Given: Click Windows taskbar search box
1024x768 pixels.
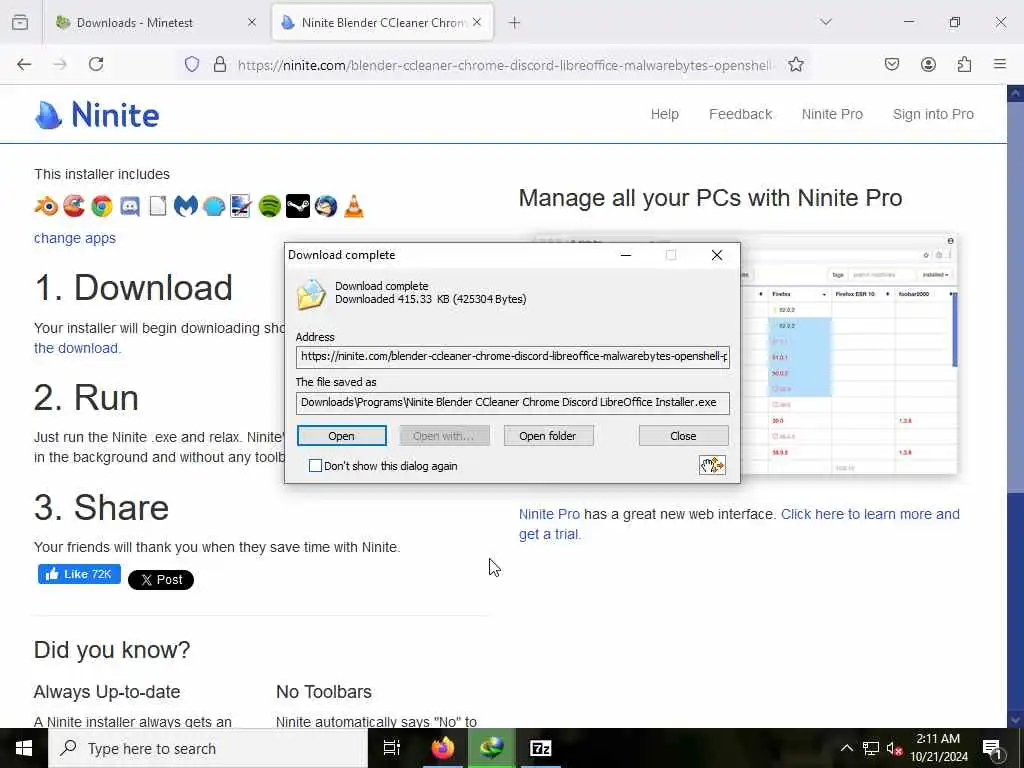Looking at the screenshot, I should (x=208, y=748).
